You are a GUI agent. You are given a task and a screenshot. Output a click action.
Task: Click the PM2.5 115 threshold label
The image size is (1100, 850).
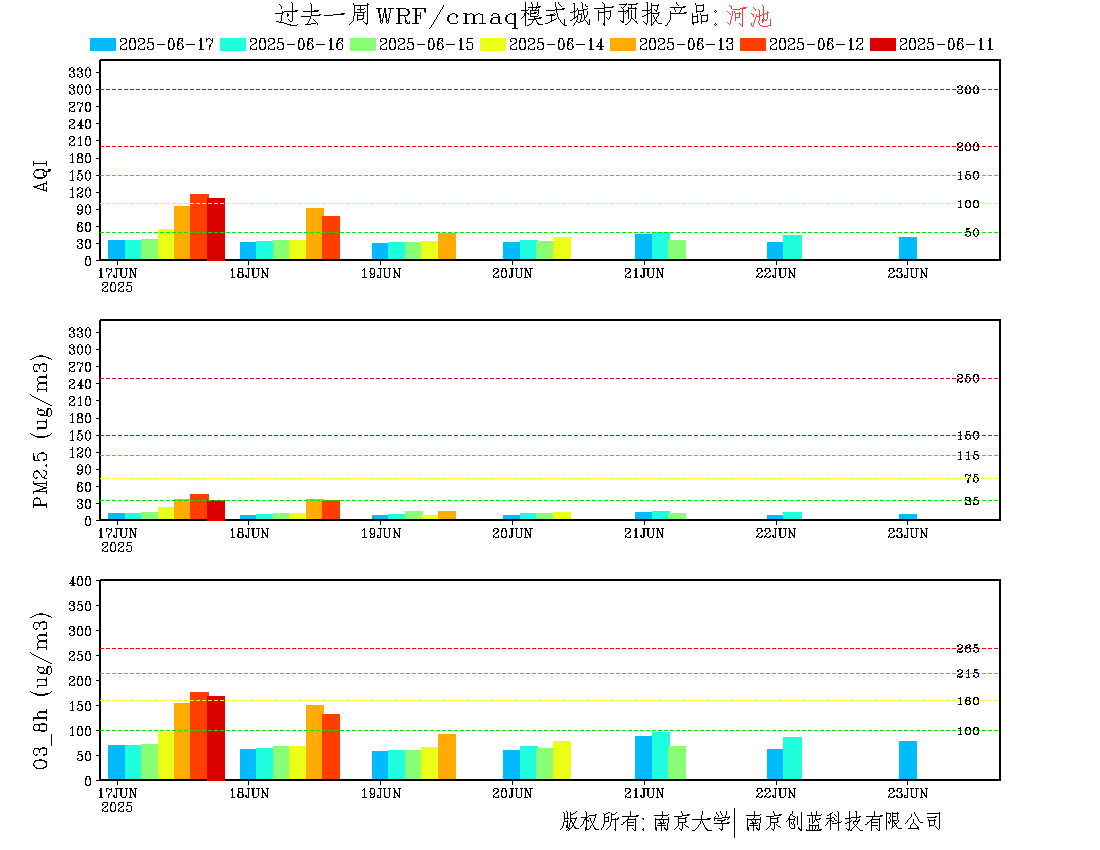tap(968, 456)
